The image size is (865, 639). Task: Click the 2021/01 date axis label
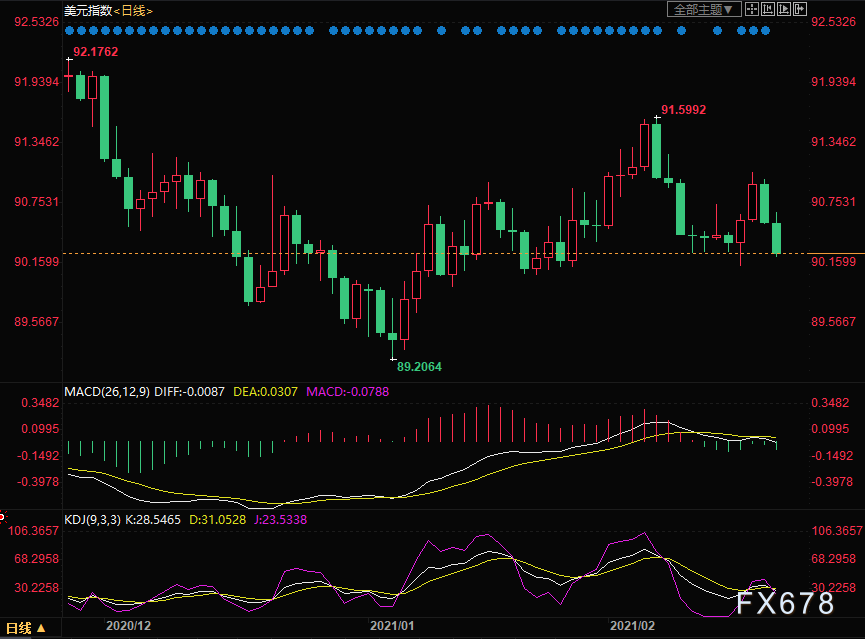pos(392,626)
